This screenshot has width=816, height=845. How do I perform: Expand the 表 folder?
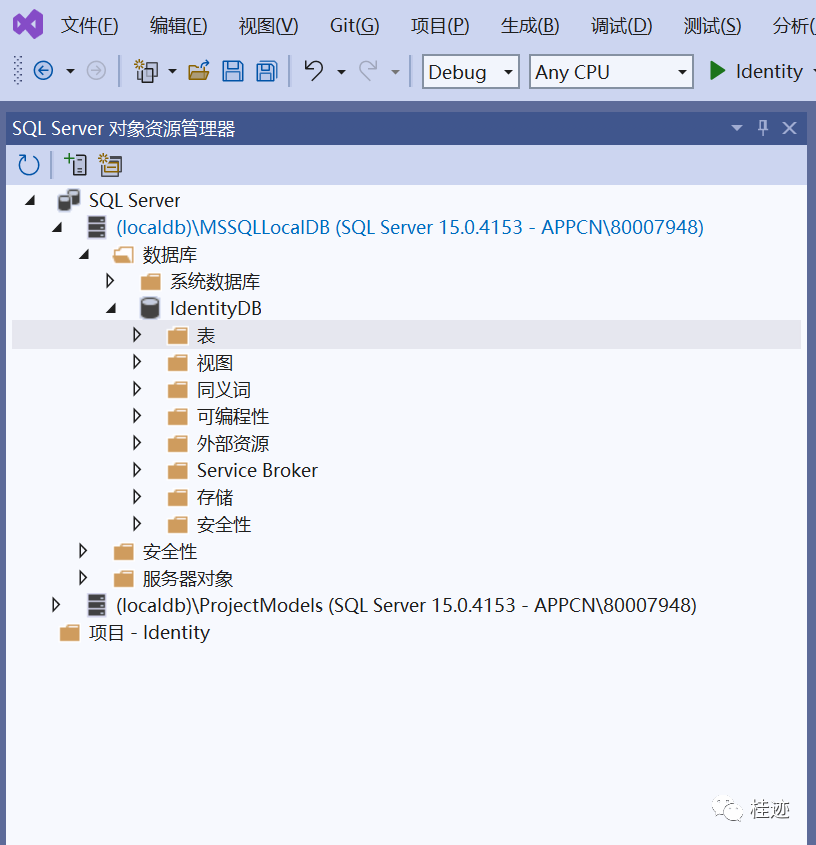pyautogui.click(x=137, y=335)
